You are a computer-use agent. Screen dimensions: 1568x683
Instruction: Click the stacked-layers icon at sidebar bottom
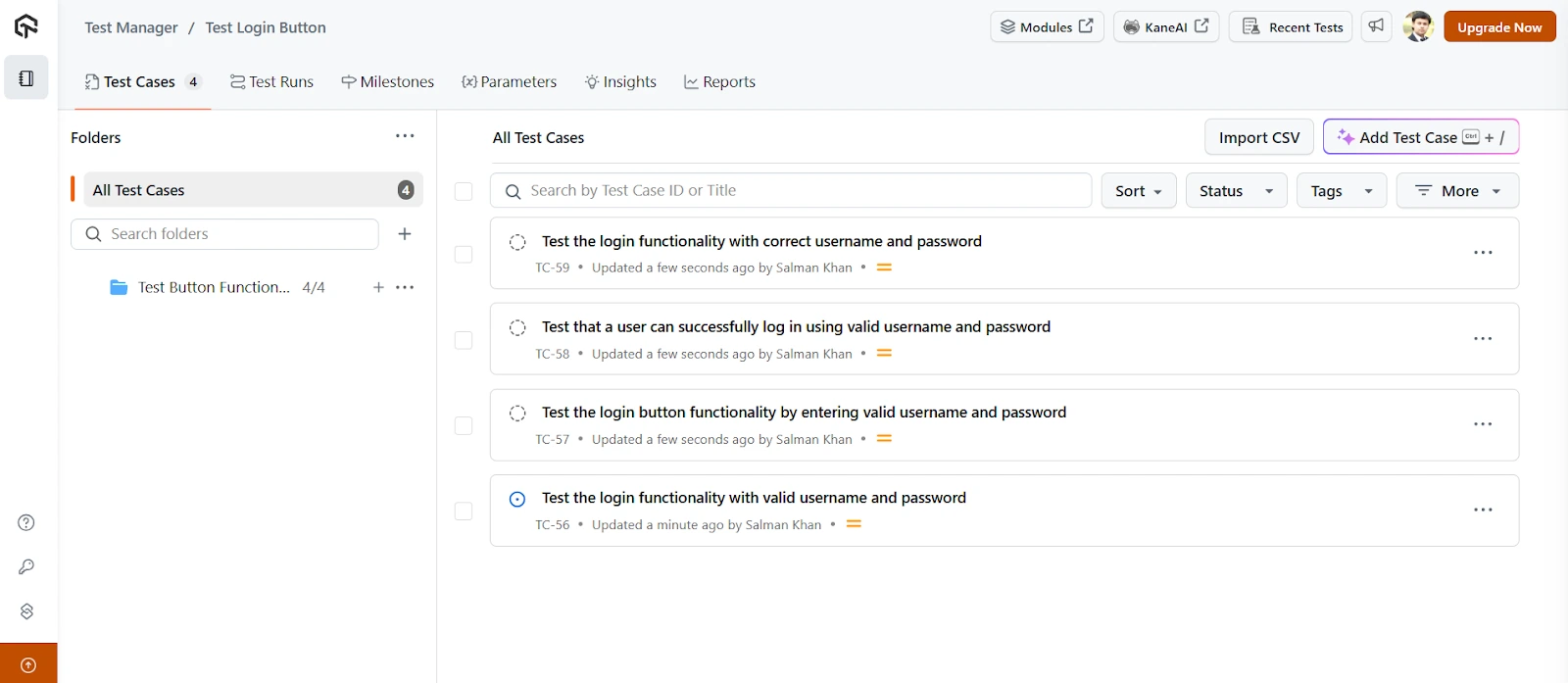pos(25,610)
